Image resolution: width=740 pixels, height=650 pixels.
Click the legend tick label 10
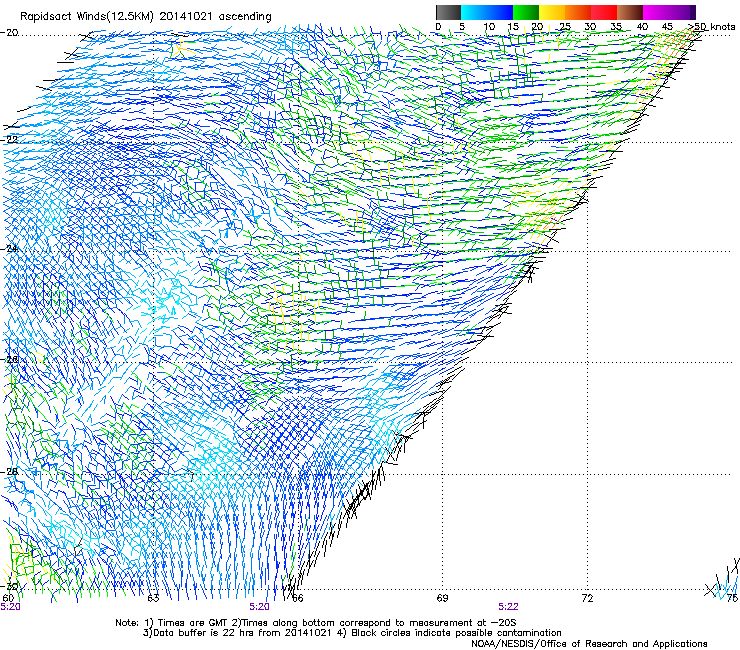click(x=489, y=27)
